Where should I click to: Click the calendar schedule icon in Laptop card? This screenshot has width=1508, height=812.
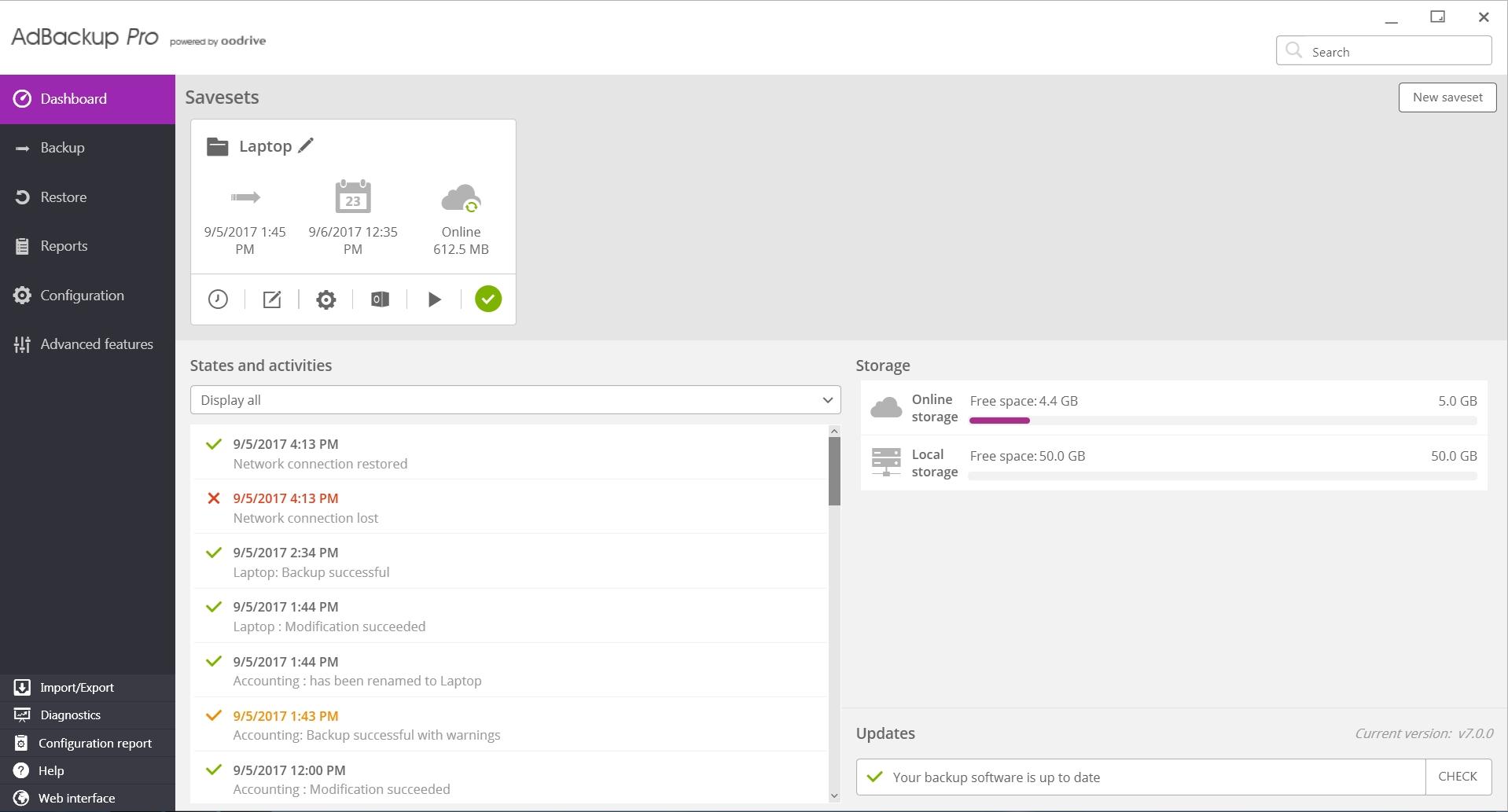353,197
